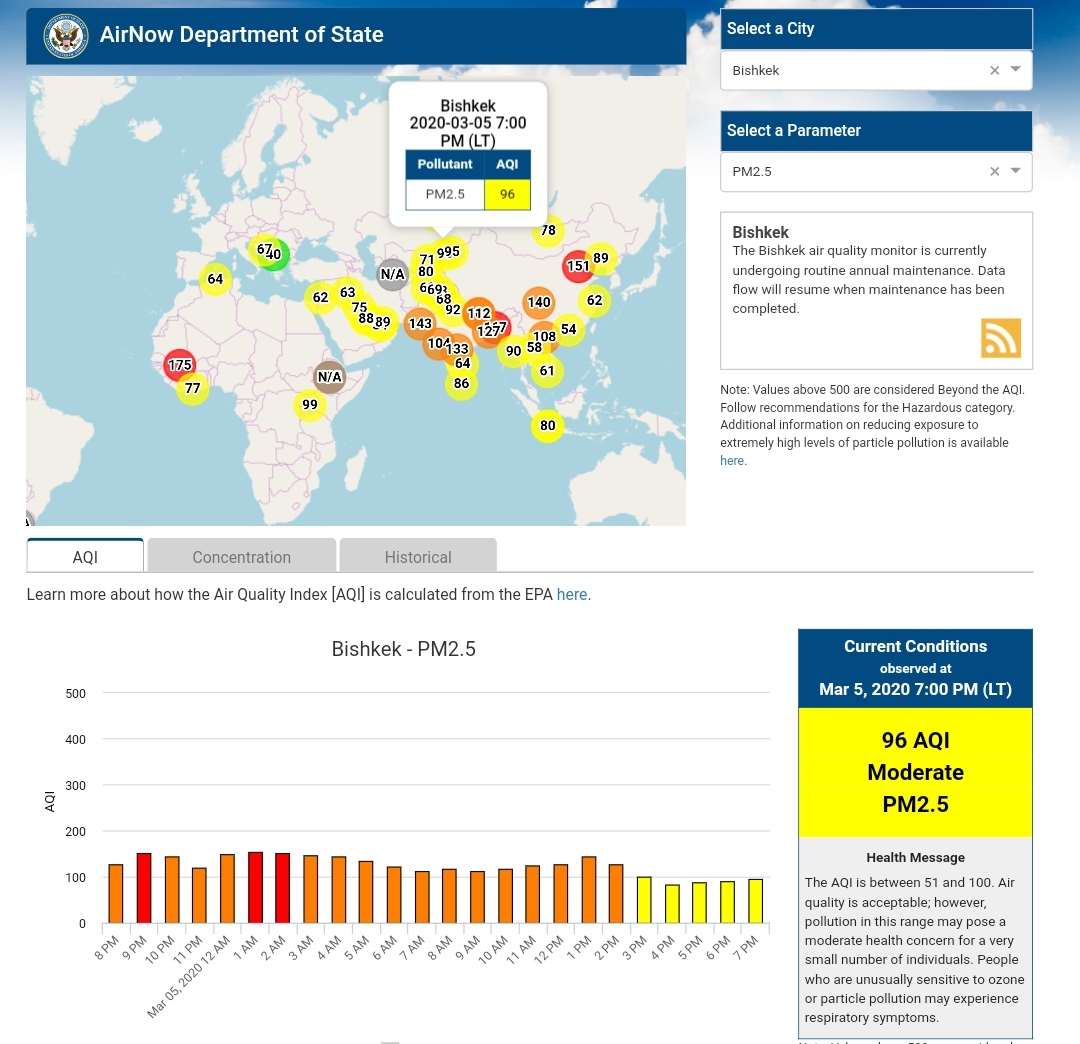The image size is (1080, 1044).
Task: Click the red 175 AQI map marker
Action: pos(180,365)
